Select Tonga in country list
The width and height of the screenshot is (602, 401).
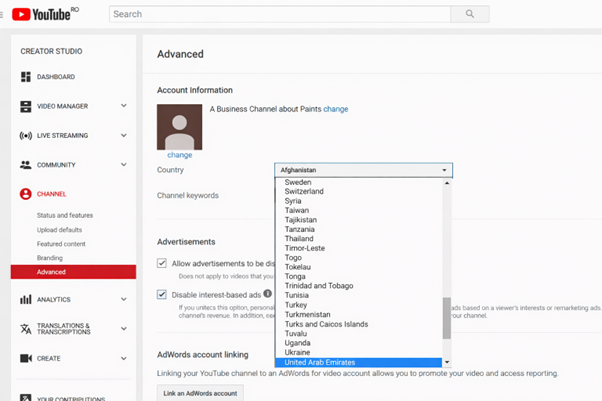pos(359,276)
